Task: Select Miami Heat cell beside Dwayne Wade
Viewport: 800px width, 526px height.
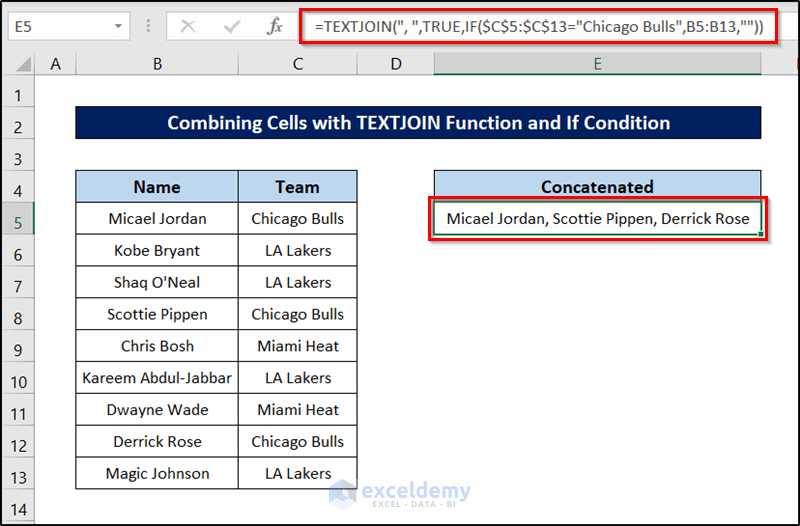Action: [297, 410]
